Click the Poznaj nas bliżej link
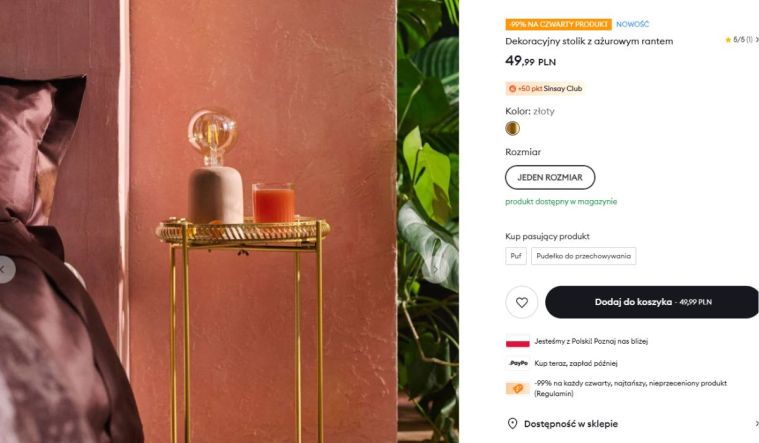 (x=621, y=341)
